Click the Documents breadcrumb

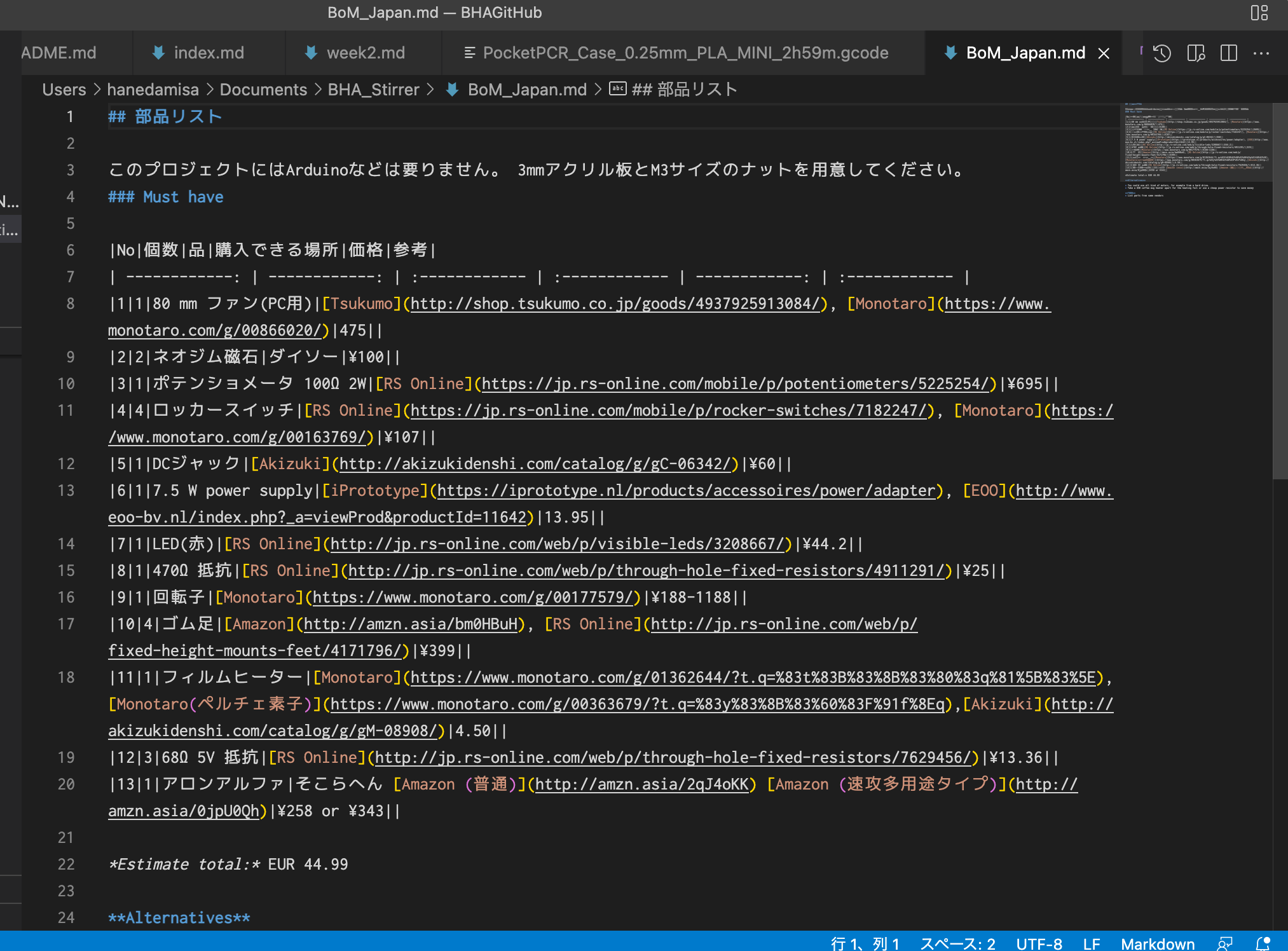(263, 90)
